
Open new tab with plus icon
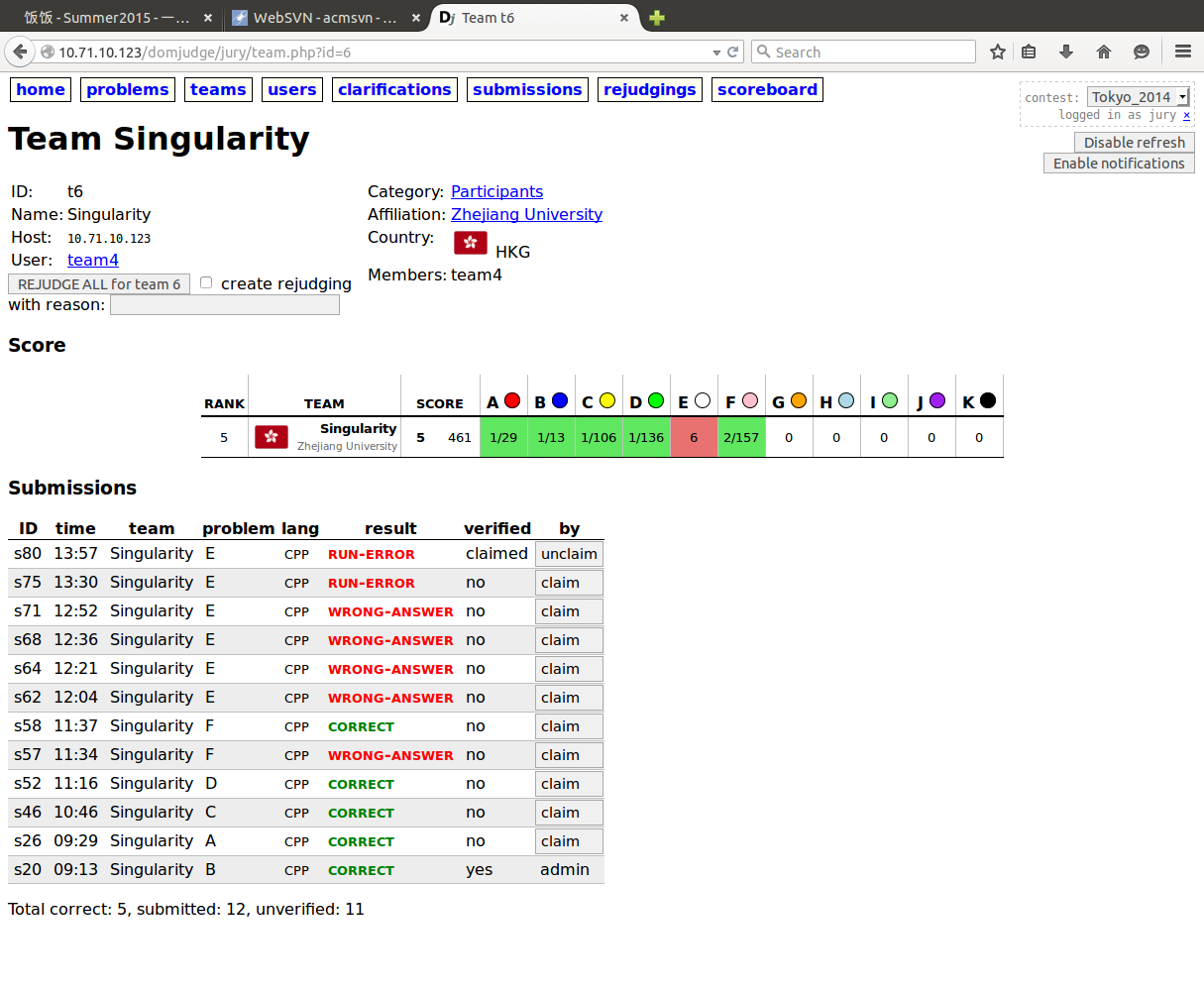tap(657, 18)
